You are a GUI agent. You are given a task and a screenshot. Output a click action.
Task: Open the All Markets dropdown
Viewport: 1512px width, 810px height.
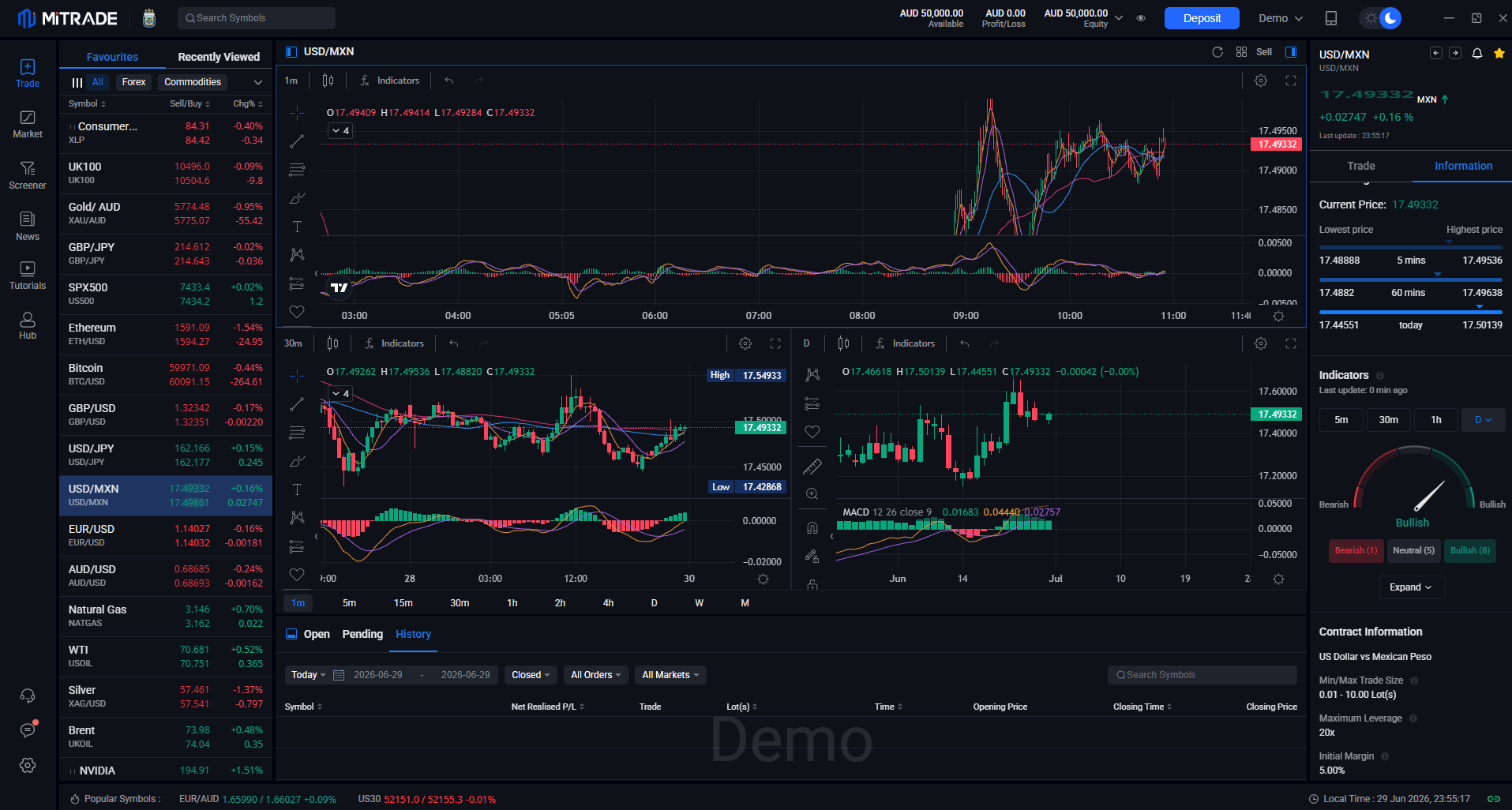pos(670,675)
